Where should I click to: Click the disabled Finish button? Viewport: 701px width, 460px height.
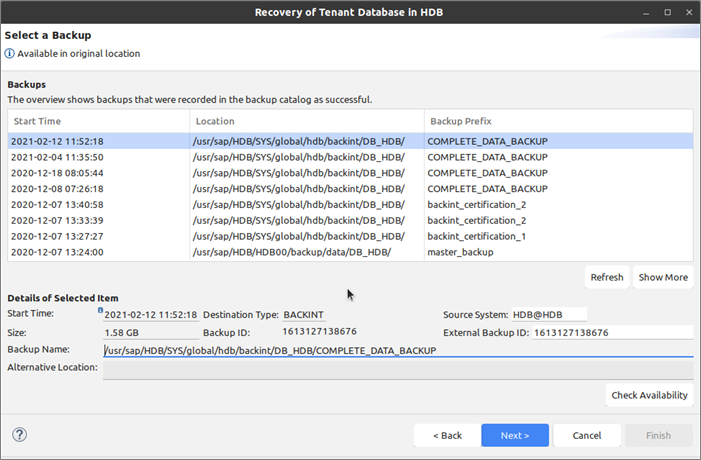(x=659, y=435)
